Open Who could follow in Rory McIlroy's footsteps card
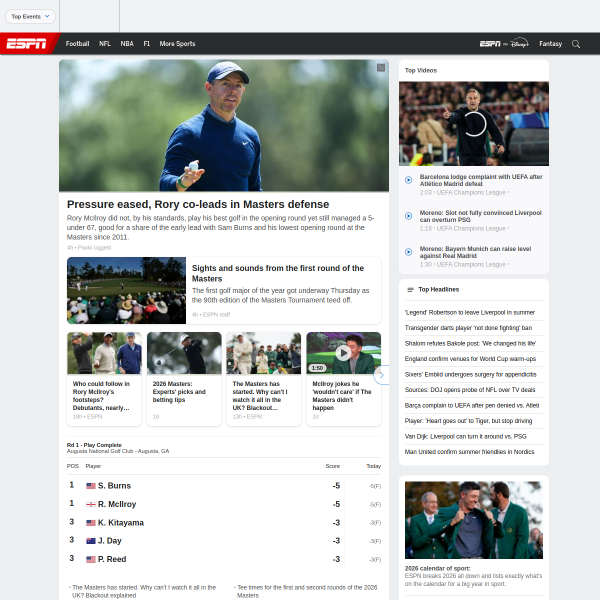Screen dimensions: 600x600 click(104, 379)
